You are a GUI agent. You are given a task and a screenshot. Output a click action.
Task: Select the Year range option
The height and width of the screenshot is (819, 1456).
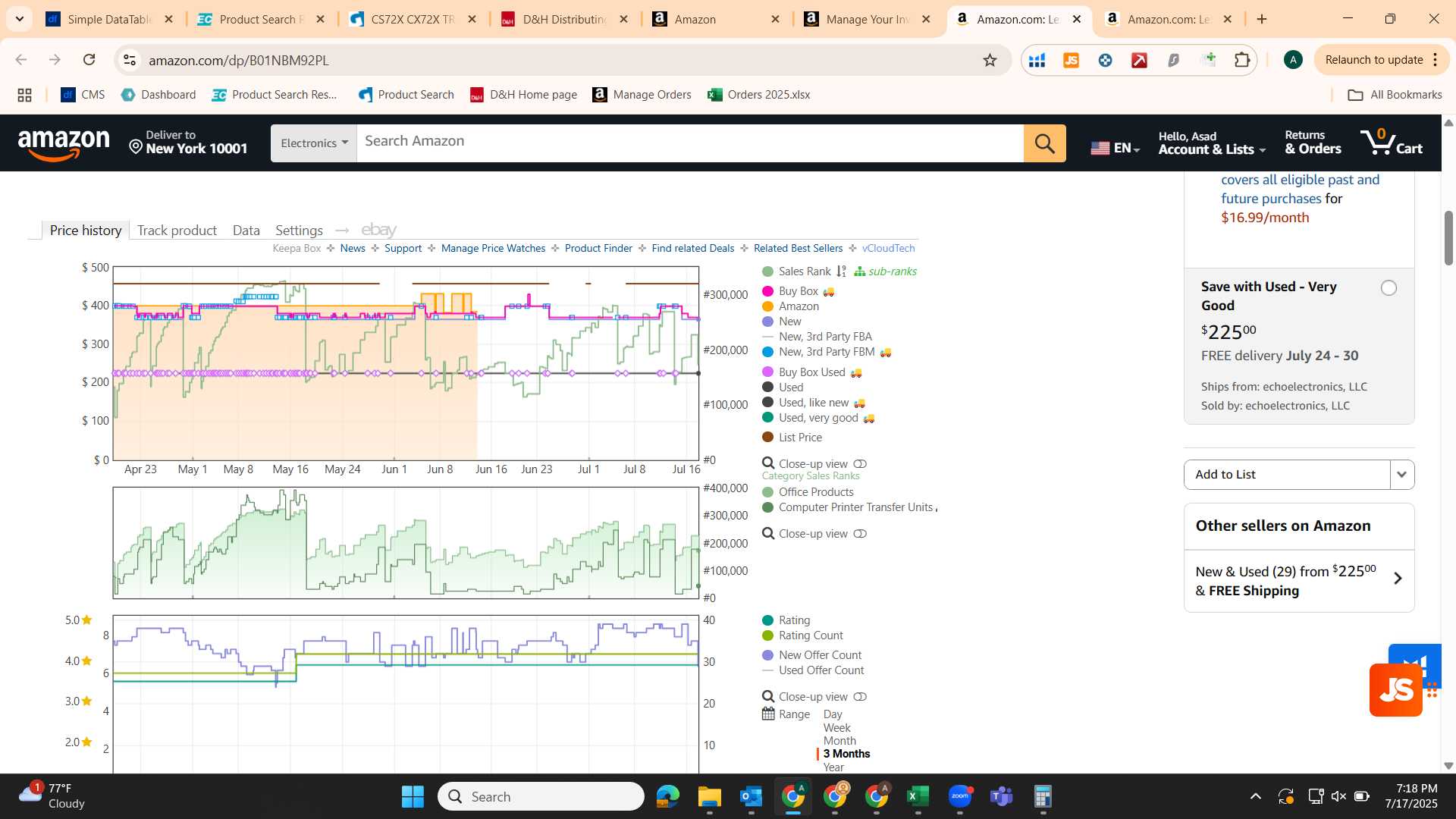(x=833, y=767)
